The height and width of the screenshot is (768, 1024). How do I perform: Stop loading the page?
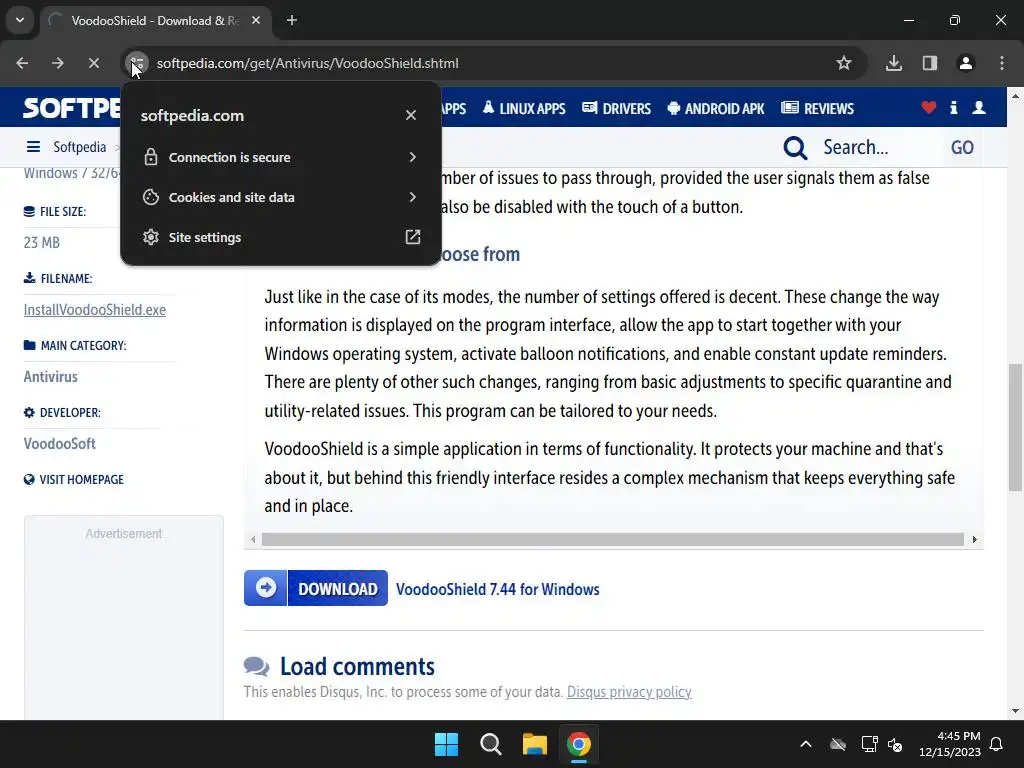pyautogui.click(x=93, y=63)
